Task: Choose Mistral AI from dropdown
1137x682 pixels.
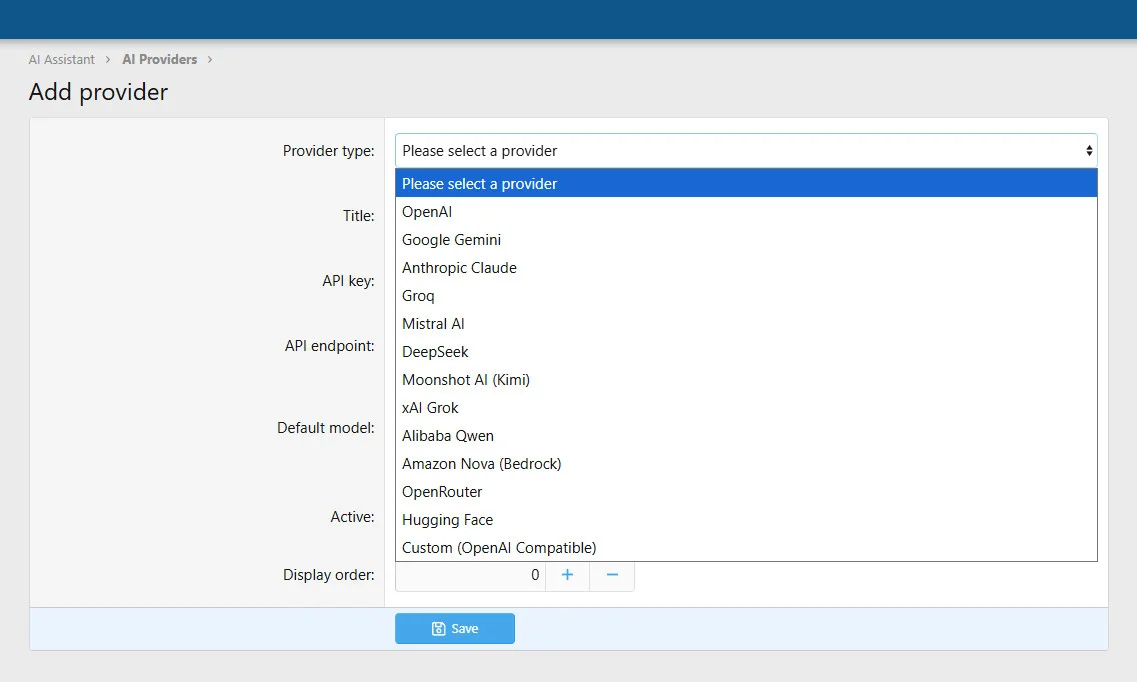Action: click(433, 324)
